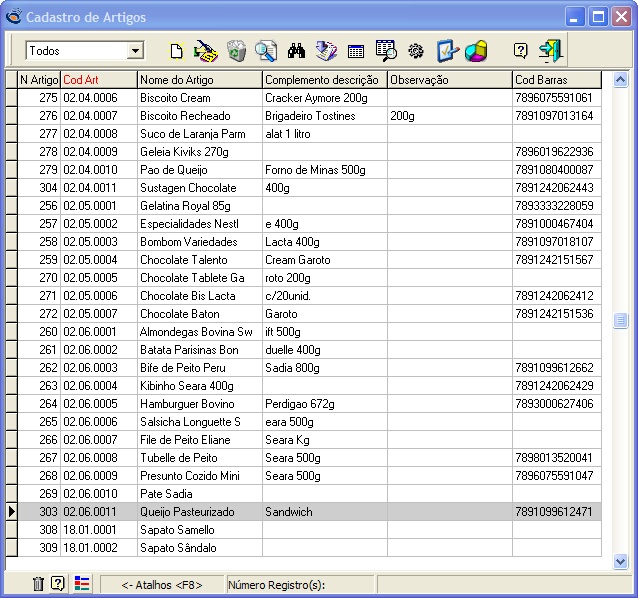Select the 'Pao de Queijo' cell
This screenshot has width=638, height=598.
200,170
